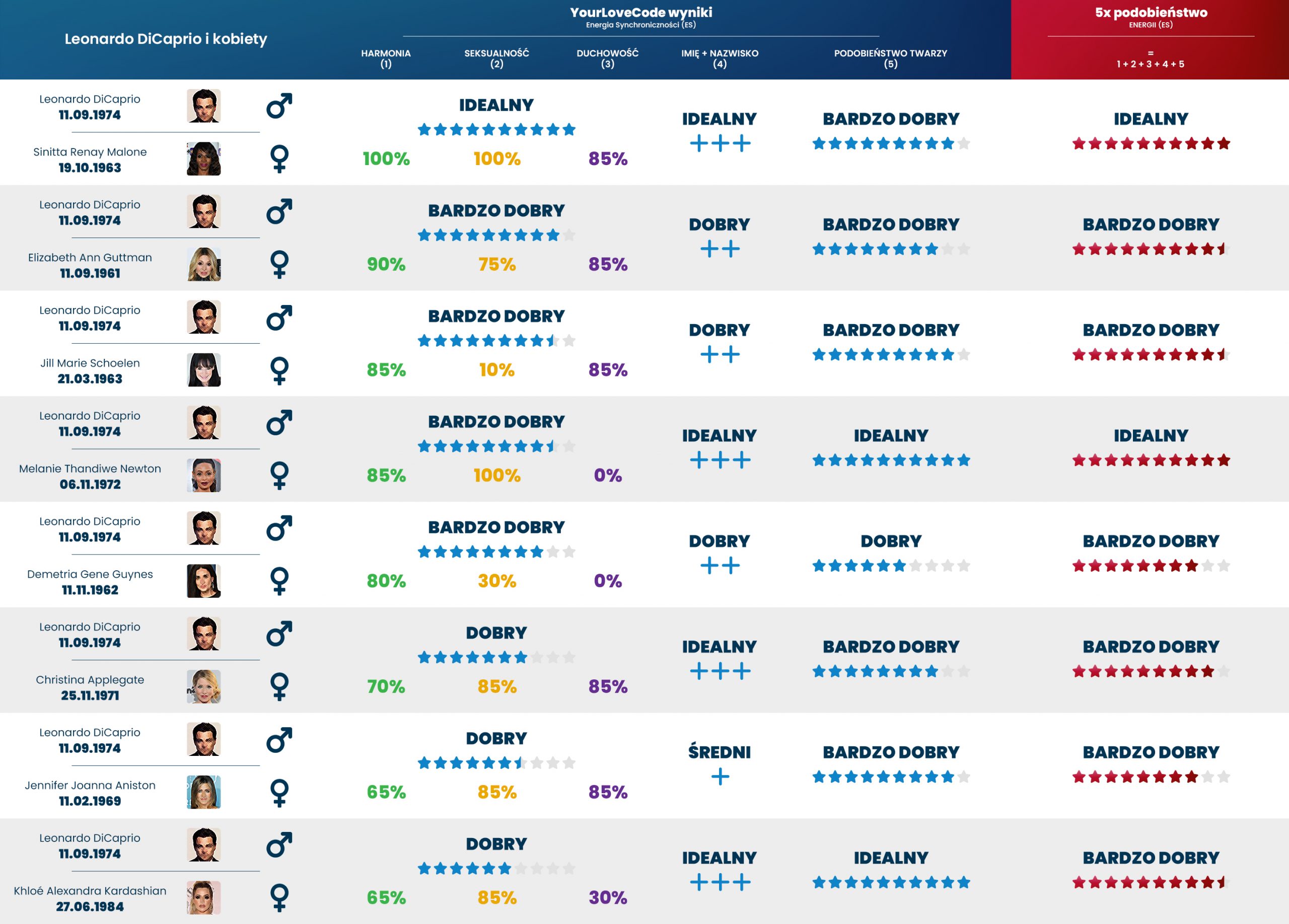Image resolution: width=1289 pixels, height=924 pixels.
Task: Click the female symbol next to Sinitta Renay Malone
Action: point(279,159)
